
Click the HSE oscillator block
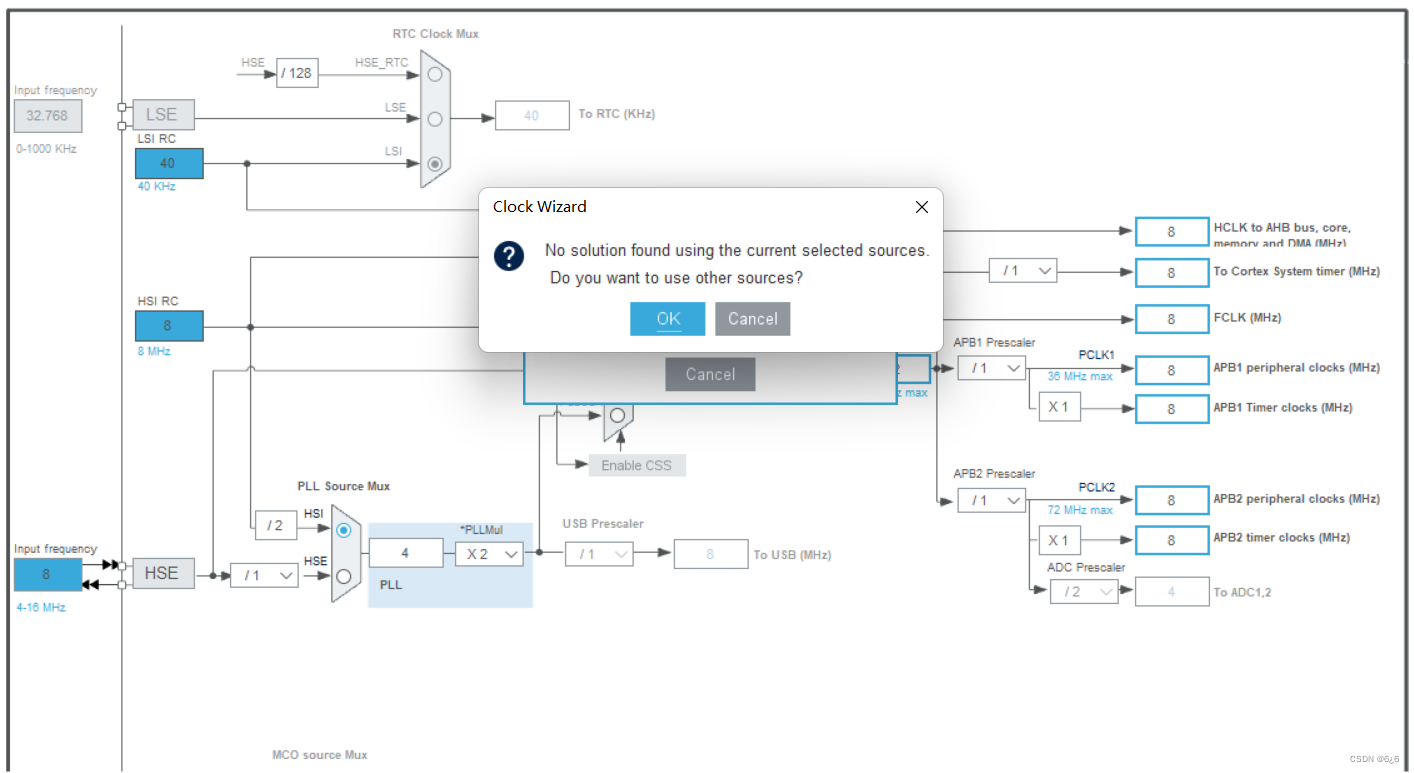[163, 573]
